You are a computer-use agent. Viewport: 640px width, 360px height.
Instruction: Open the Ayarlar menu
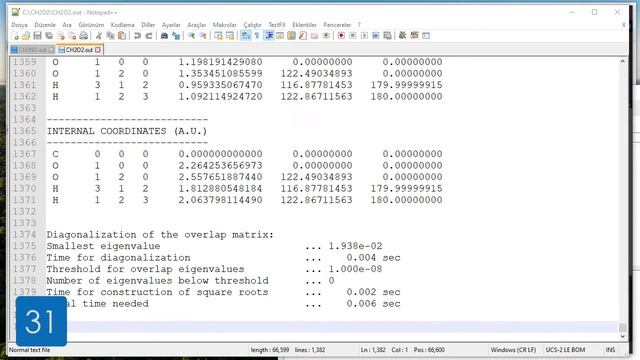(171, 25)
